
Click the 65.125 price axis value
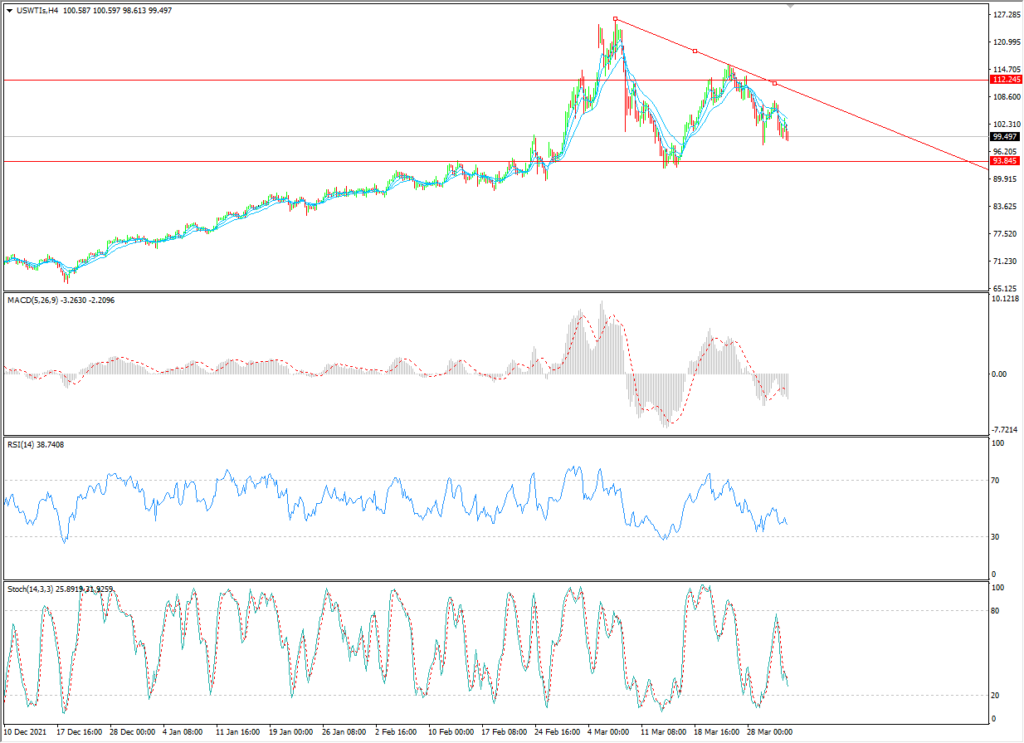1006,288
